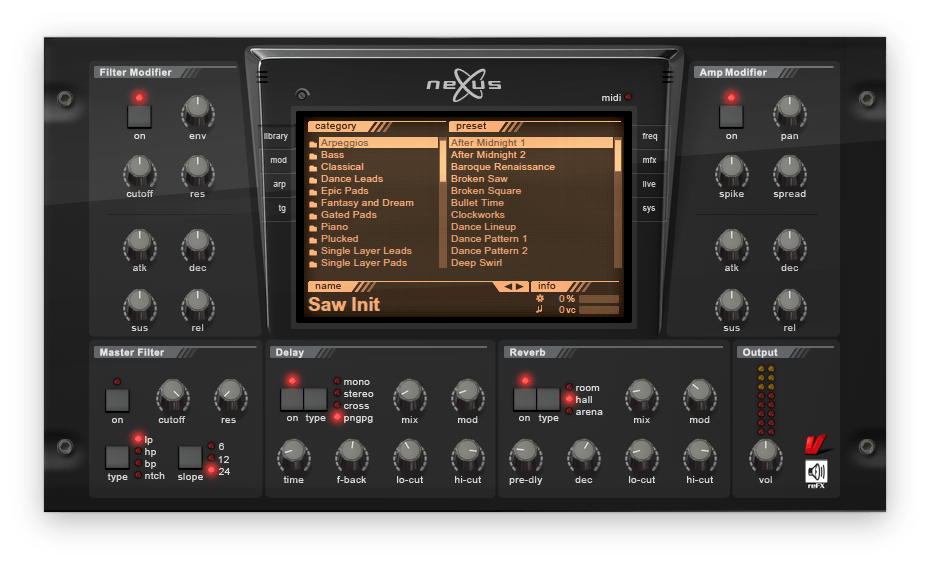The image size is (930, 565).
Task: Toggle Delay on button
Action: coord(292,399)
